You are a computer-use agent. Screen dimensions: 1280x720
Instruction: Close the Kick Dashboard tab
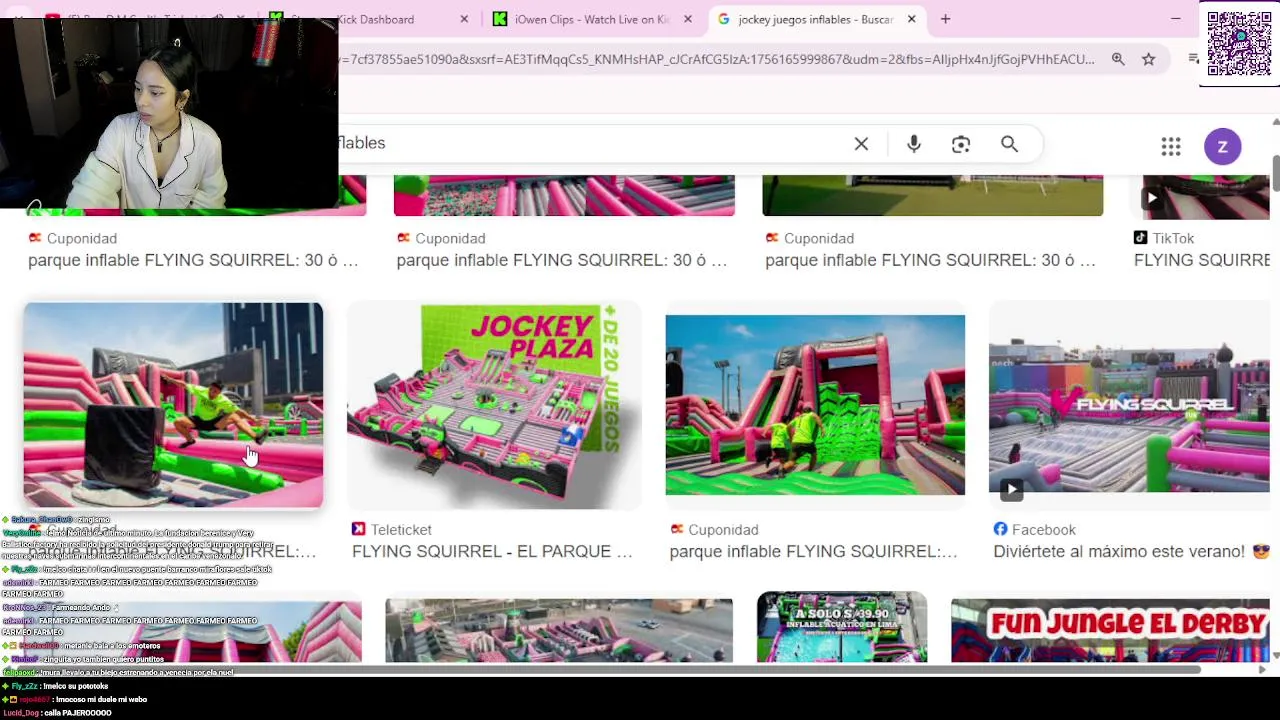pyautogui.click(x=464, y=19)
